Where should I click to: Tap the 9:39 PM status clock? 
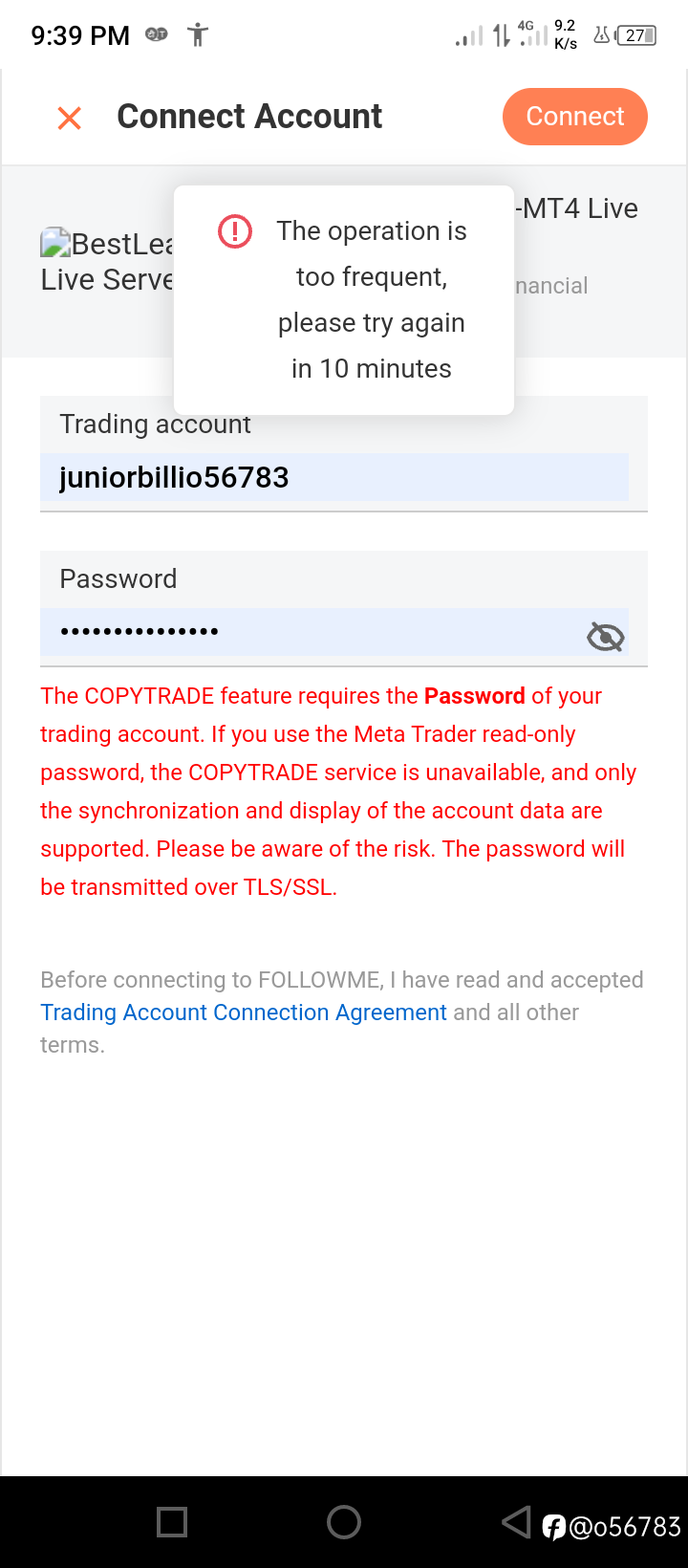click(80, 35)
